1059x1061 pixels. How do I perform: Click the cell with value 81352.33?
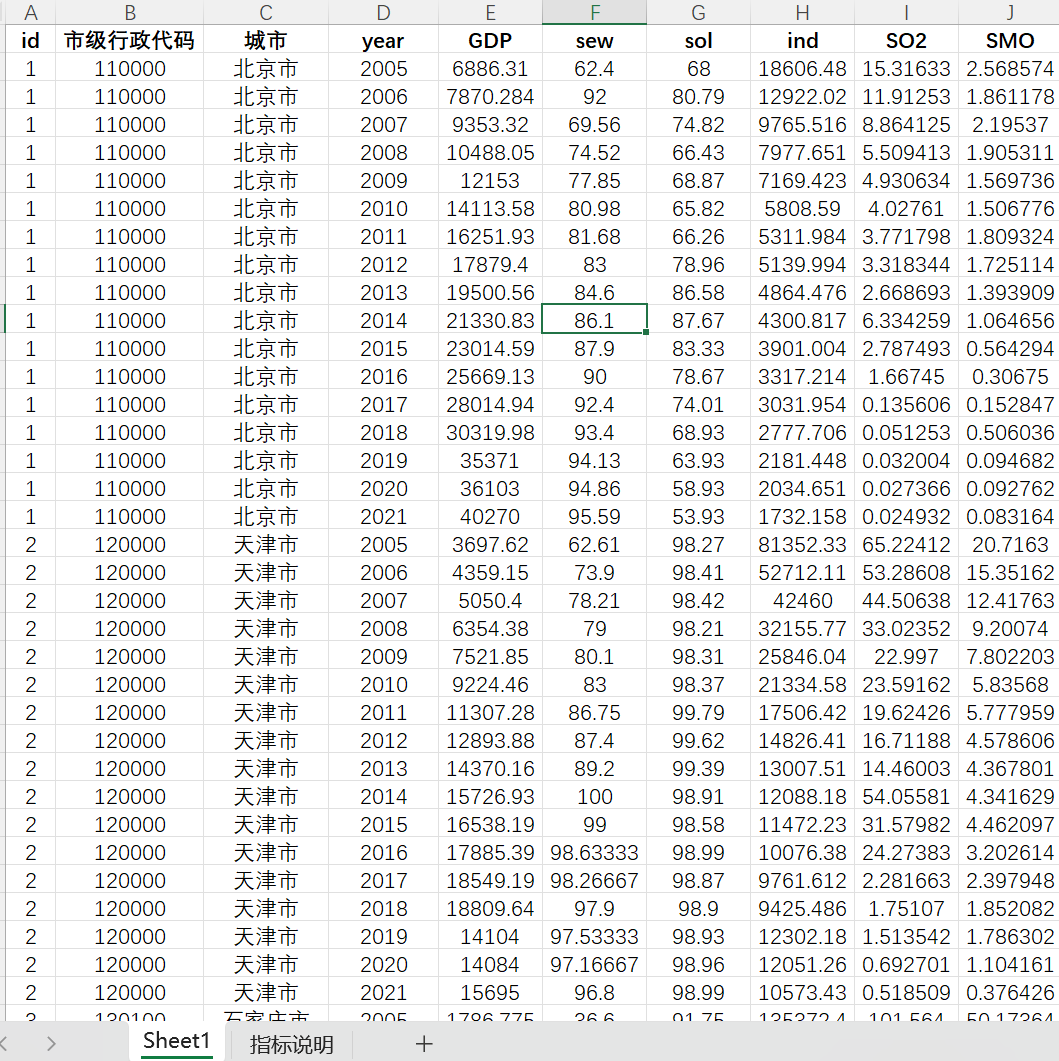pos(803,544)
